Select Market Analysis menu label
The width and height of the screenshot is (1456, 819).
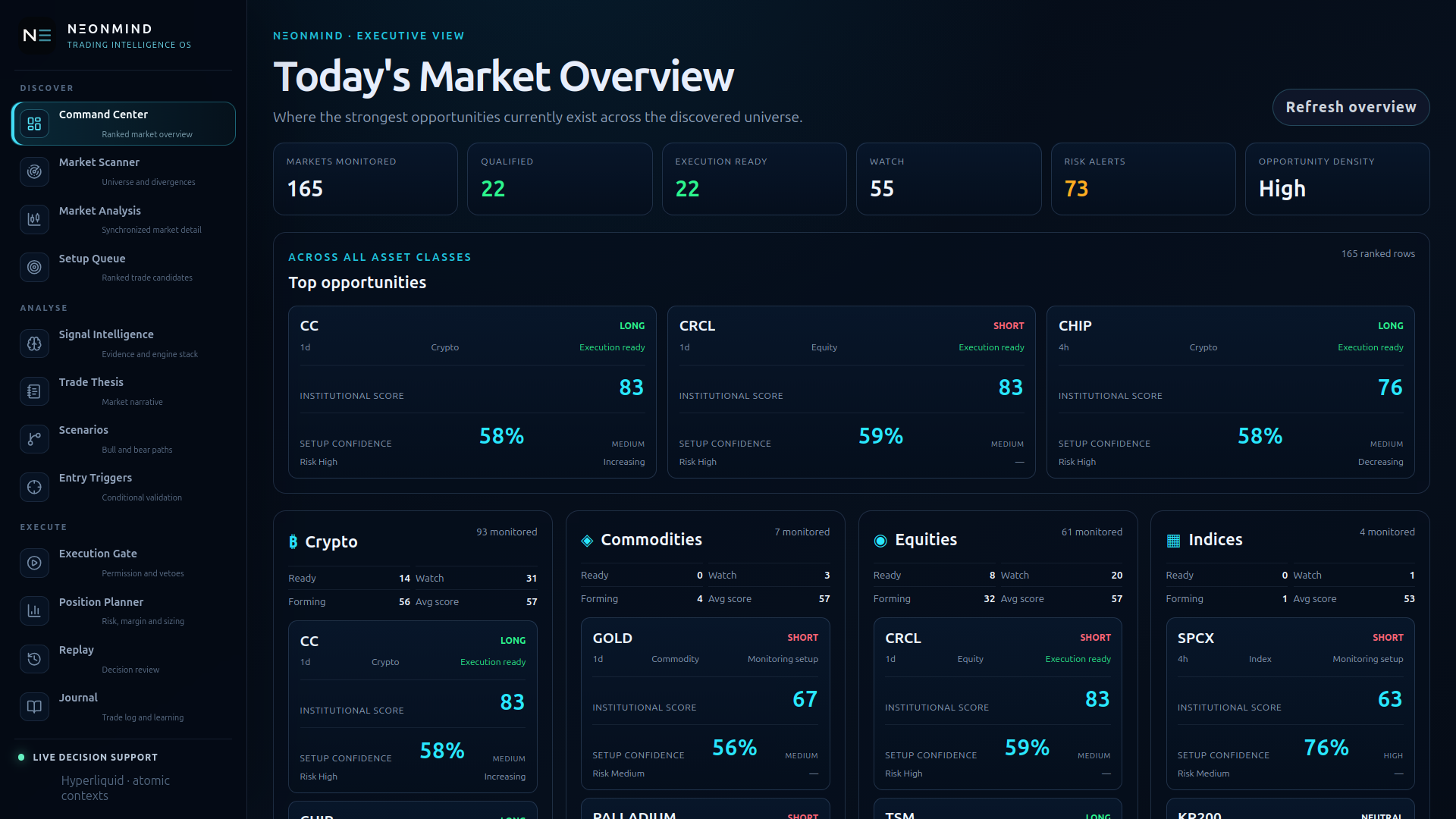click(100, 211)
